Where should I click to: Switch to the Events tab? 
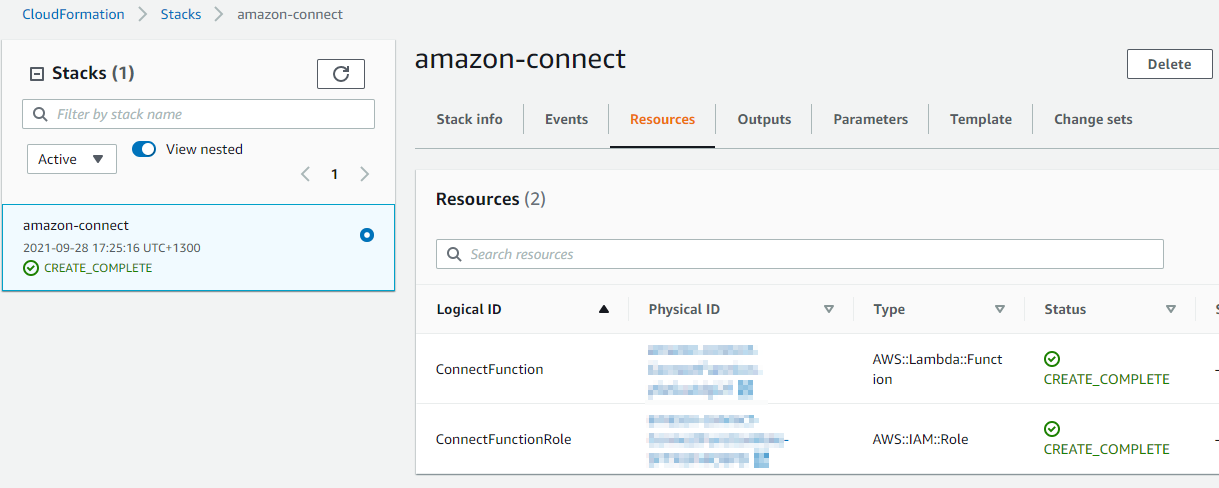pyautogui.click(x=566, y=119)
